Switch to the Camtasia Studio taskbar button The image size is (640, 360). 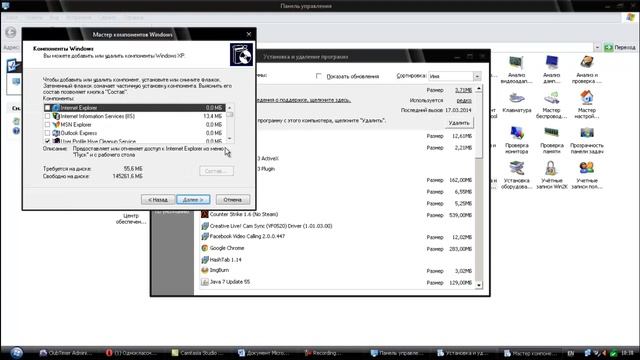tap(198, 353)
